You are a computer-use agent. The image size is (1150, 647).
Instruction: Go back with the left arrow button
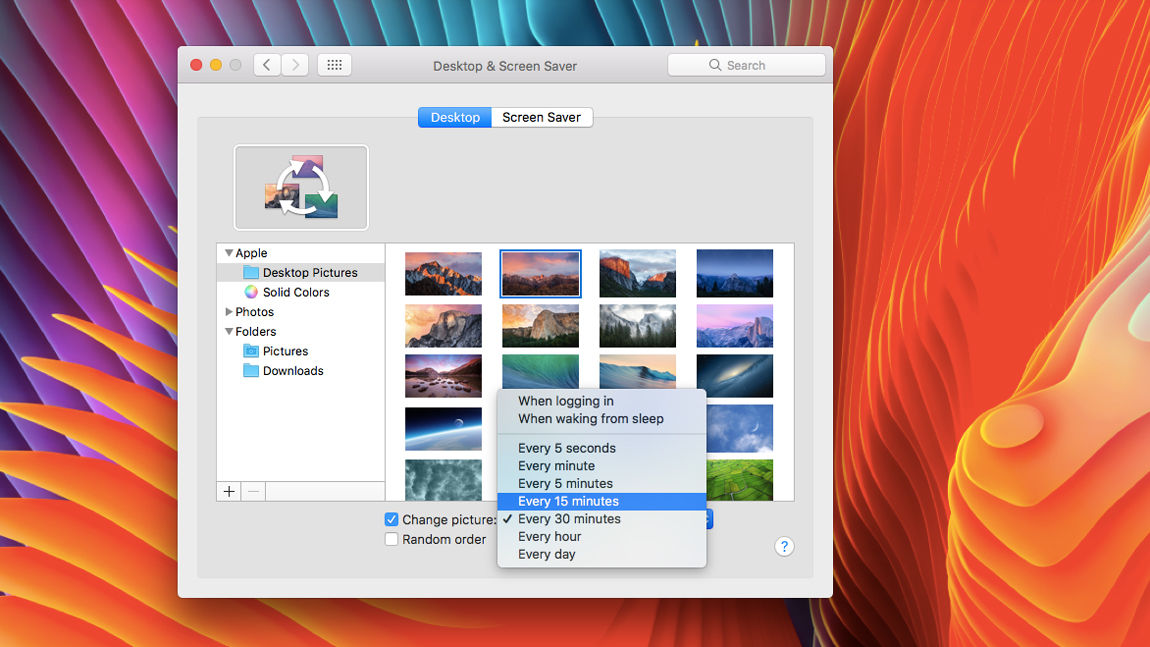tap(266, 65)
